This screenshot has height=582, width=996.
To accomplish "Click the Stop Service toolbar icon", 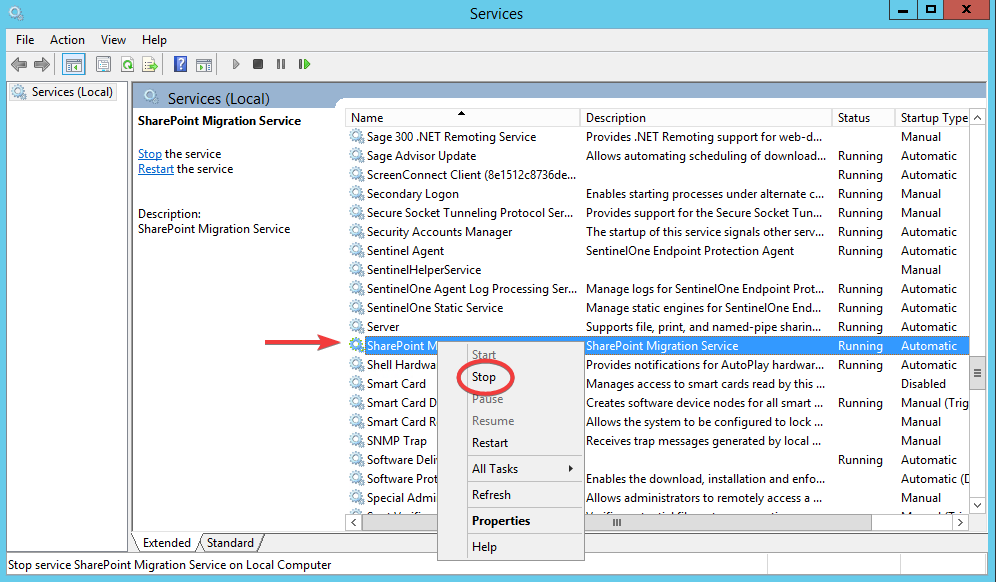I will coord(258,64).
